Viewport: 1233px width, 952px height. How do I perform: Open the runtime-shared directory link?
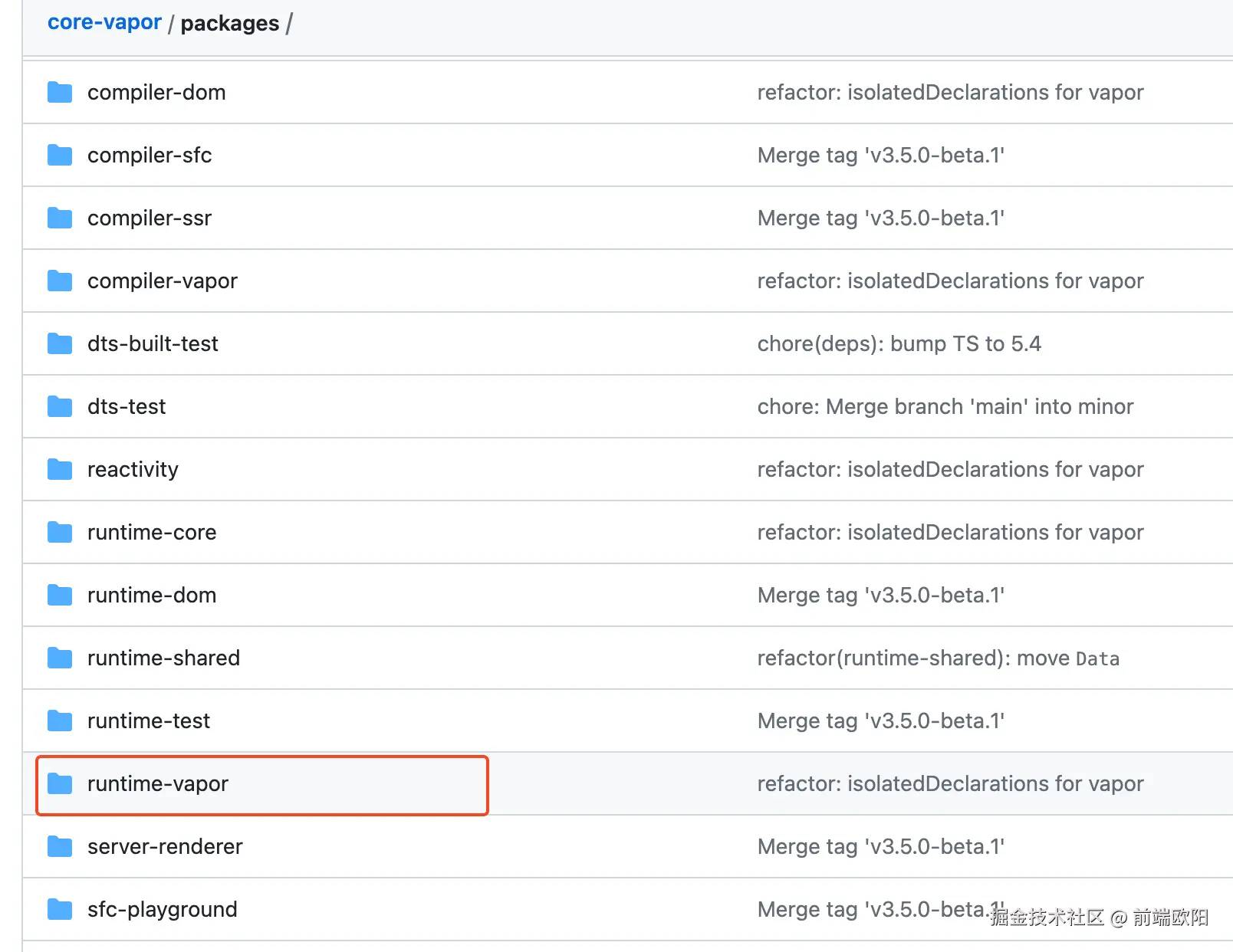click(163, 658)
